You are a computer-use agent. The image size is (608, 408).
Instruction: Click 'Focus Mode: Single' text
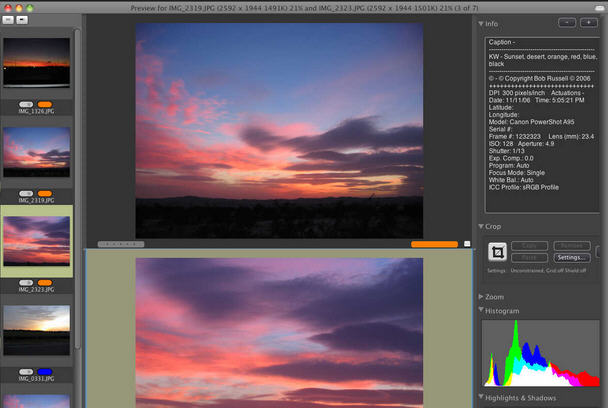tap(516, 173)
